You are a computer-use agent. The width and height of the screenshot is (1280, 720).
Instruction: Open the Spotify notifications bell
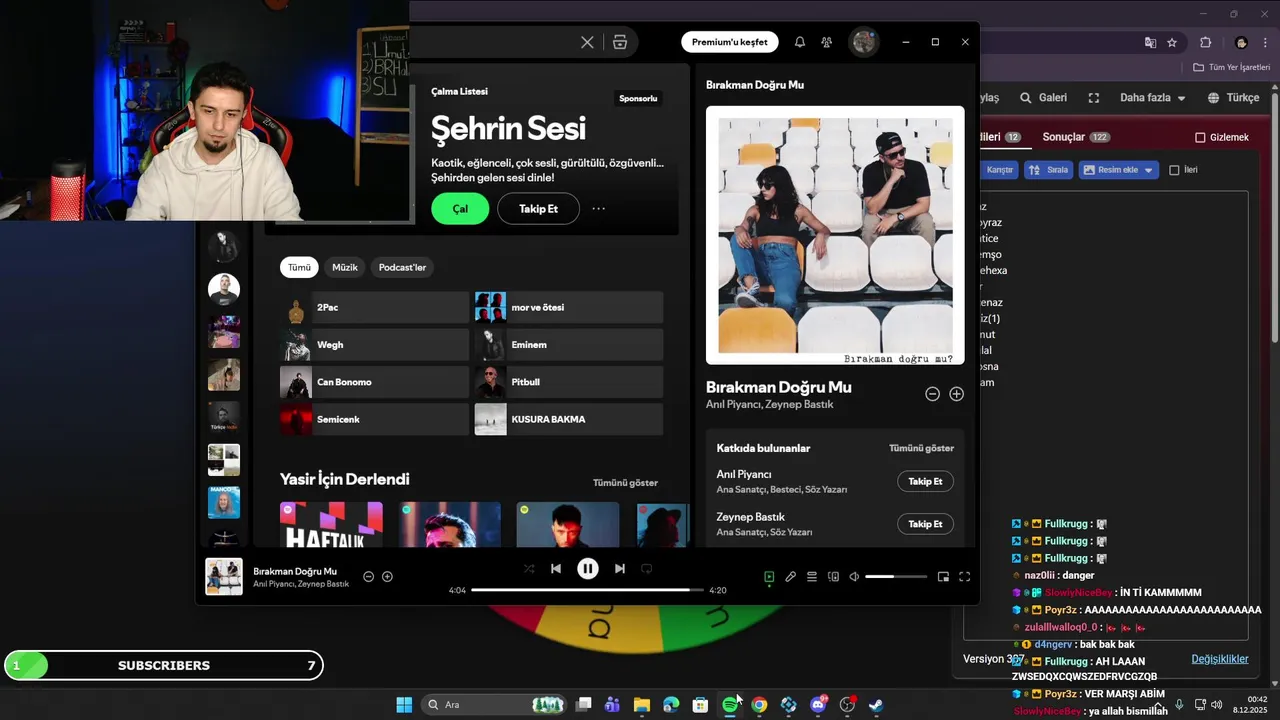[x=800, y=42]
